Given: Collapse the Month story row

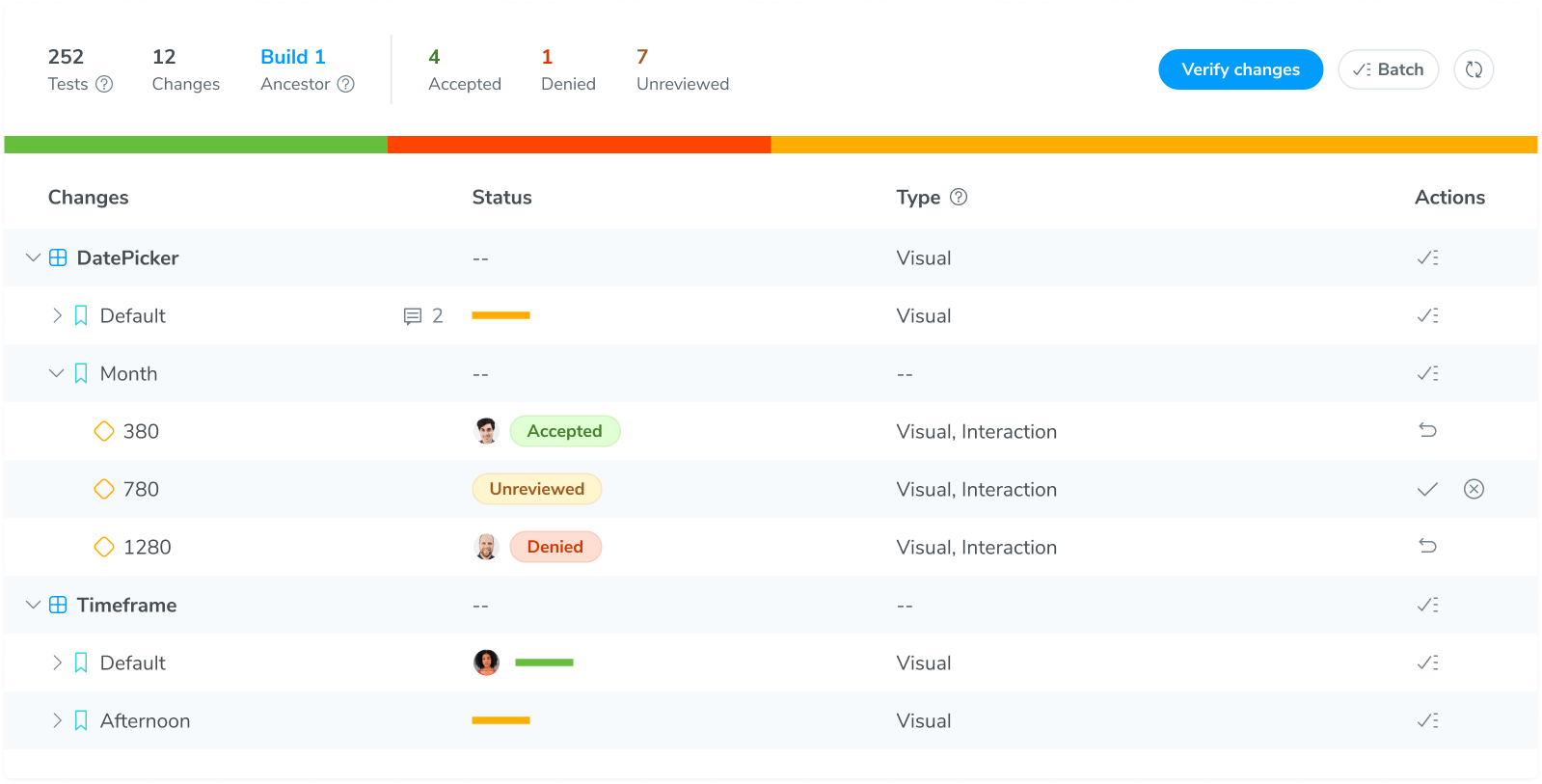Looking at the screenshot, I should (57, 373).
